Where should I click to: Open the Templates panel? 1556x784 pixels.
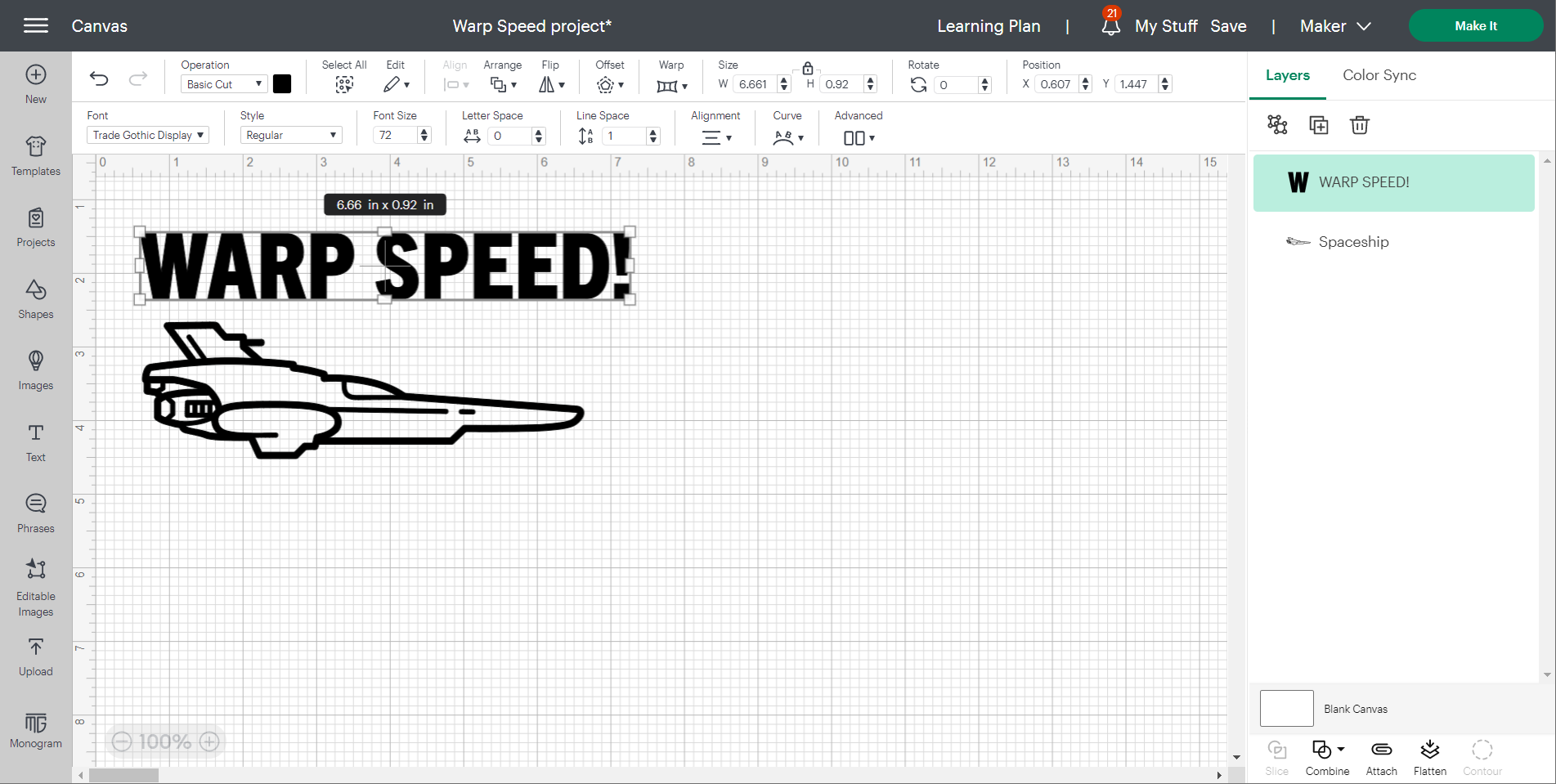35,156
